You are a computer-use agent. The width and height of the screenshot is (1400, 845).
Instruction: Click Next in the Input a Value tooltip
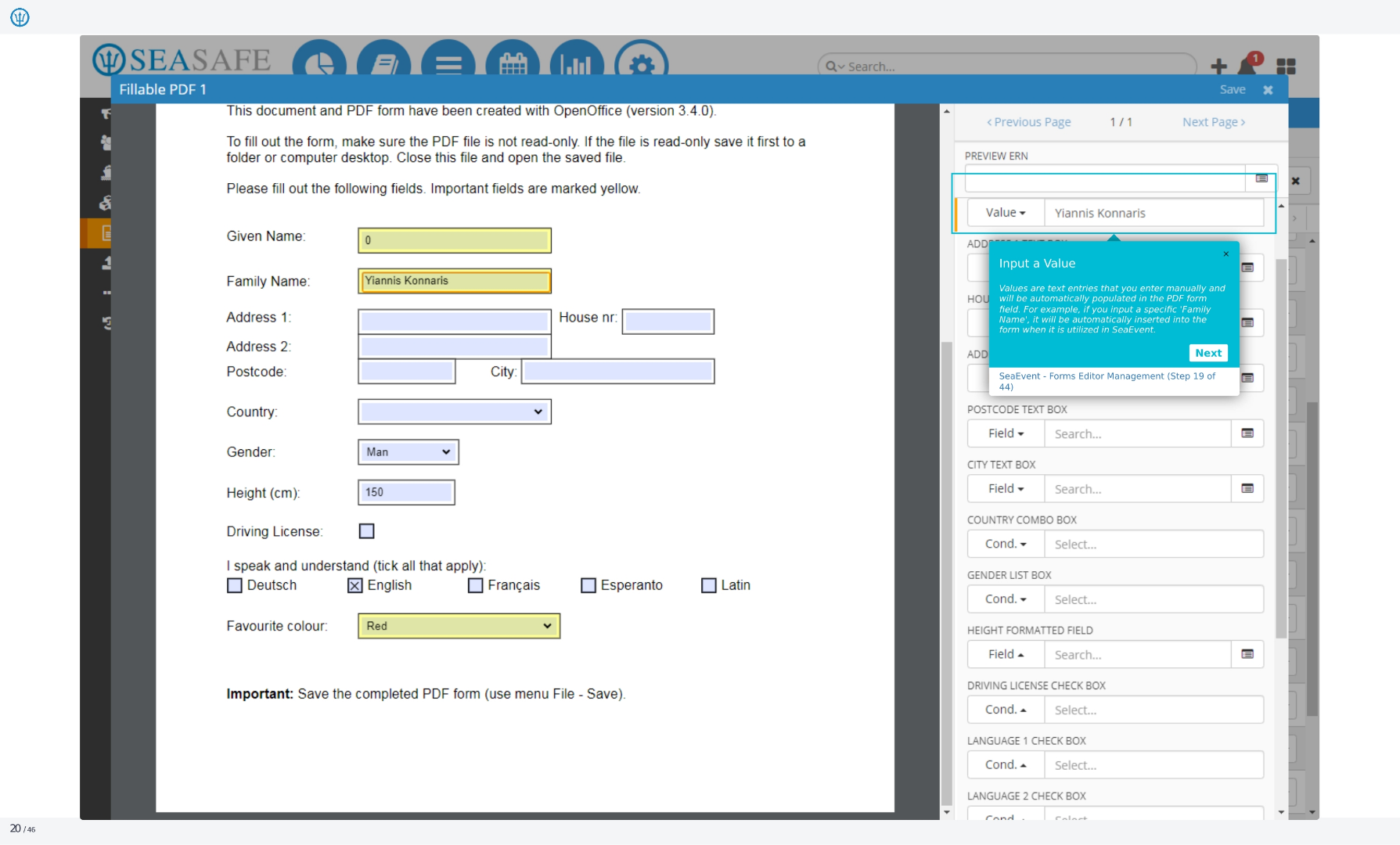pyautogui.click(x=1208, y=353)
